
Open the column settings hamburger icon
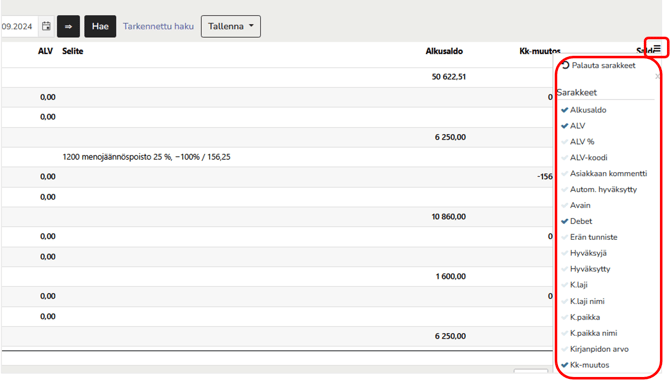(657, 49)
